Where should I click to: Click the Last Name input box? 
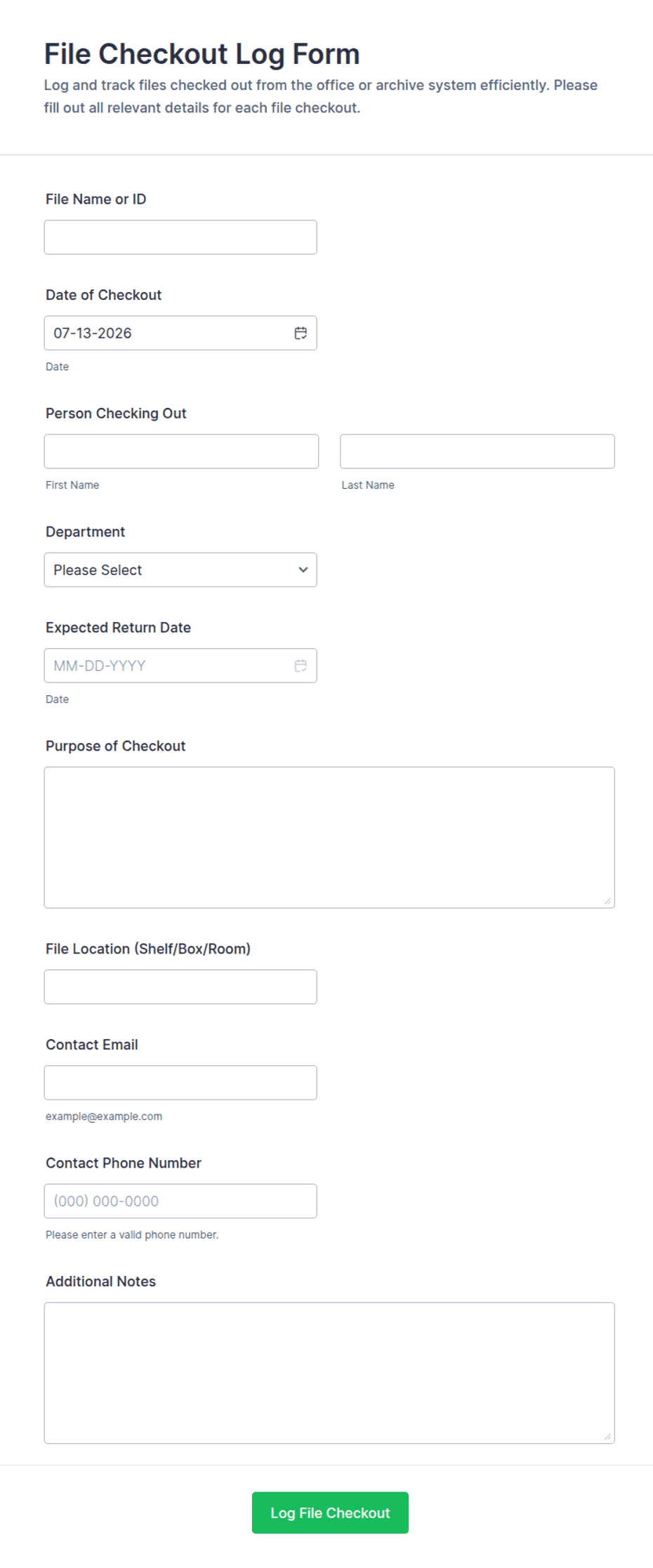click(477, 451)
